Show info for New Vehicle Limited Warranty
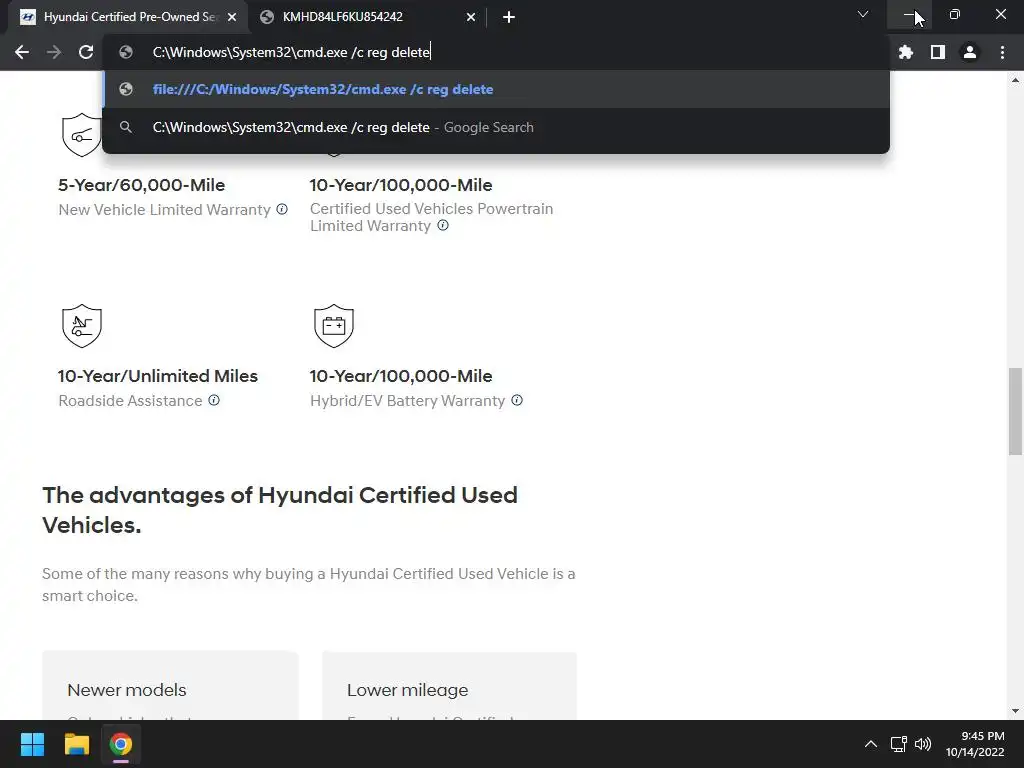The height and width of the screenshot is (768, 1024). (282, 209)
